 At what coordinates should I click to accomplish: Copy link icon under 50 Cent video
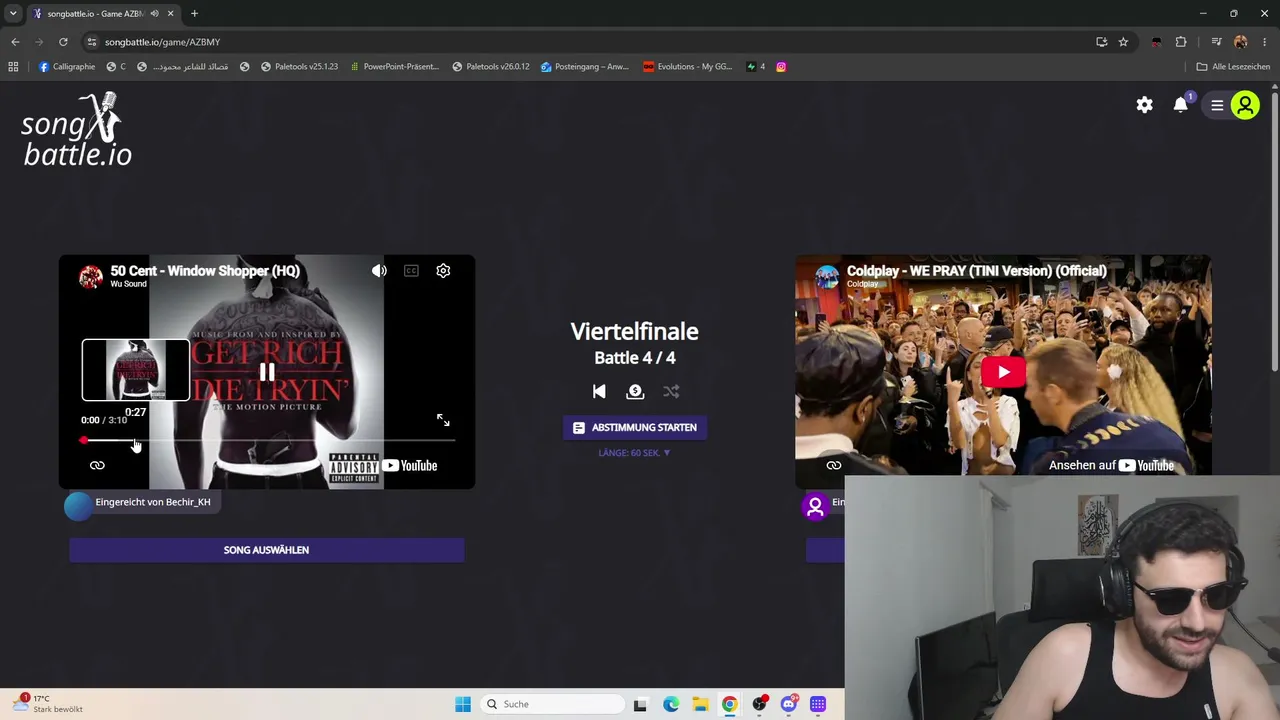coord(97,465)
